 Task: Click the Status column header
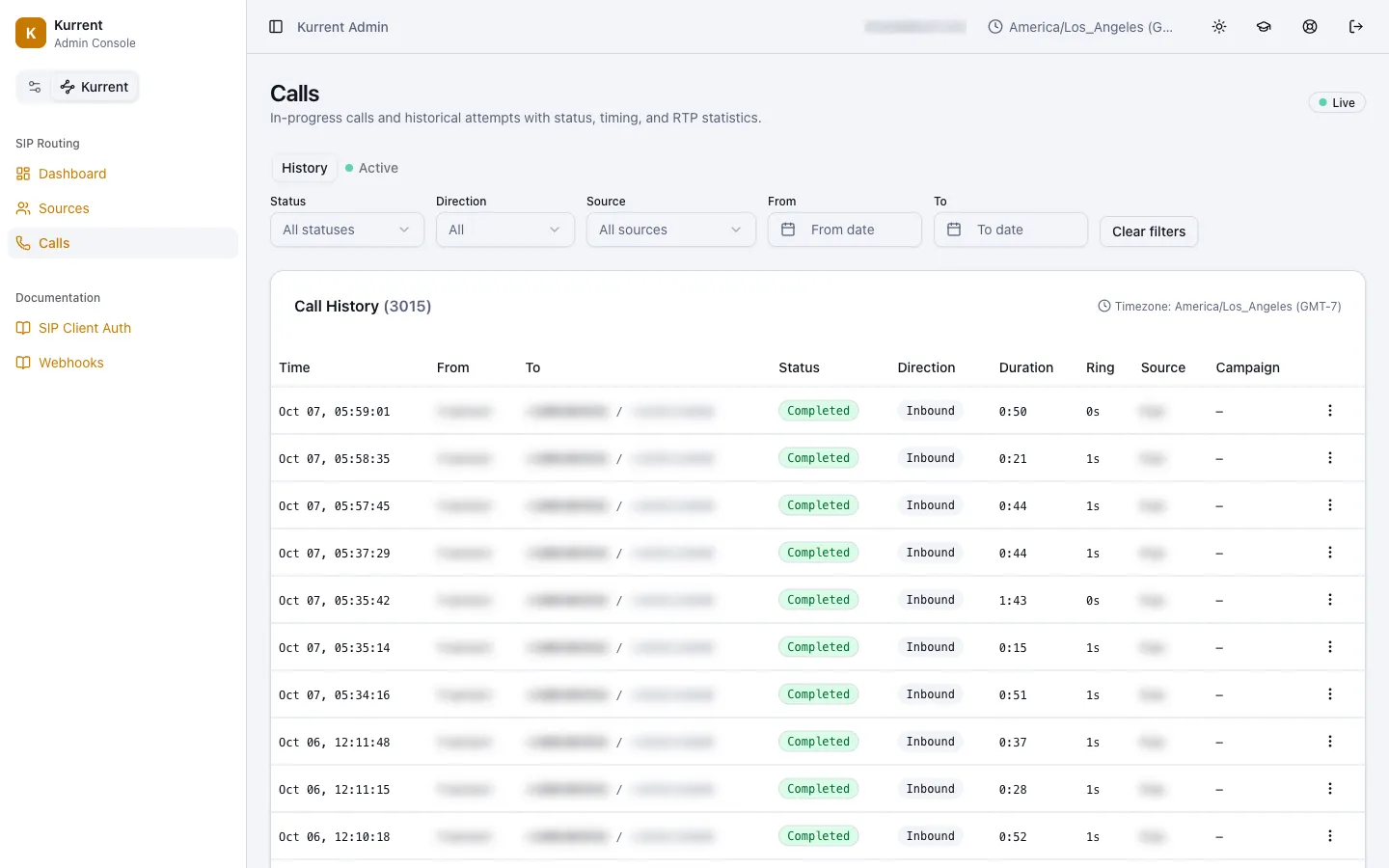coord(799,367)
